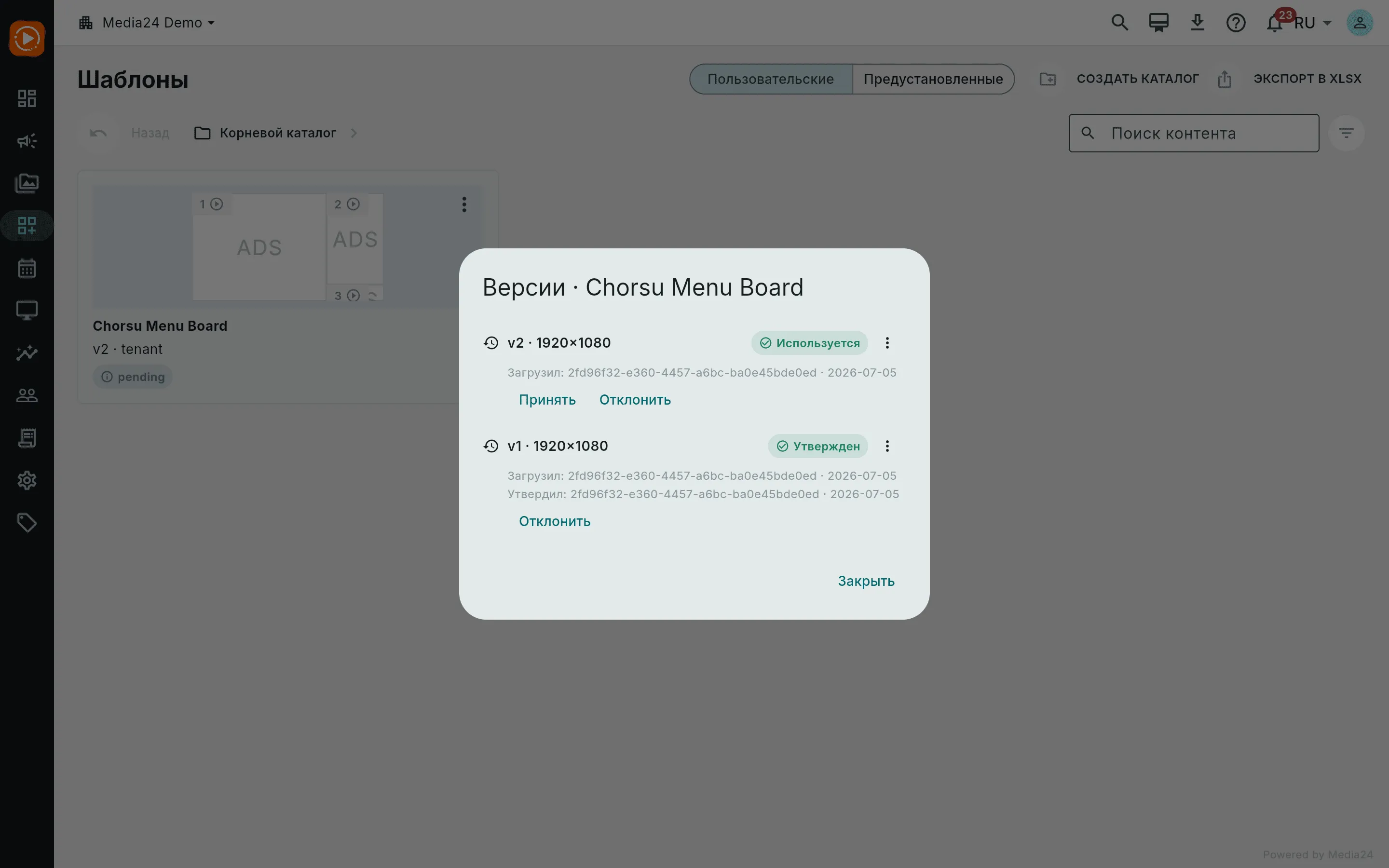Expand chevron after Корневой каталог breadcrumb

tap(354, 133)
